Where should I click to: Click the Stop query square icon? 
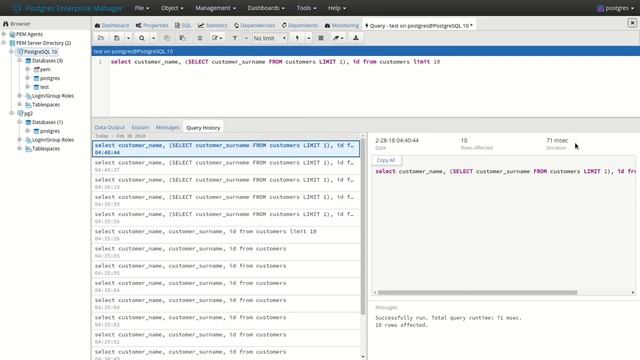click(321, 38)
